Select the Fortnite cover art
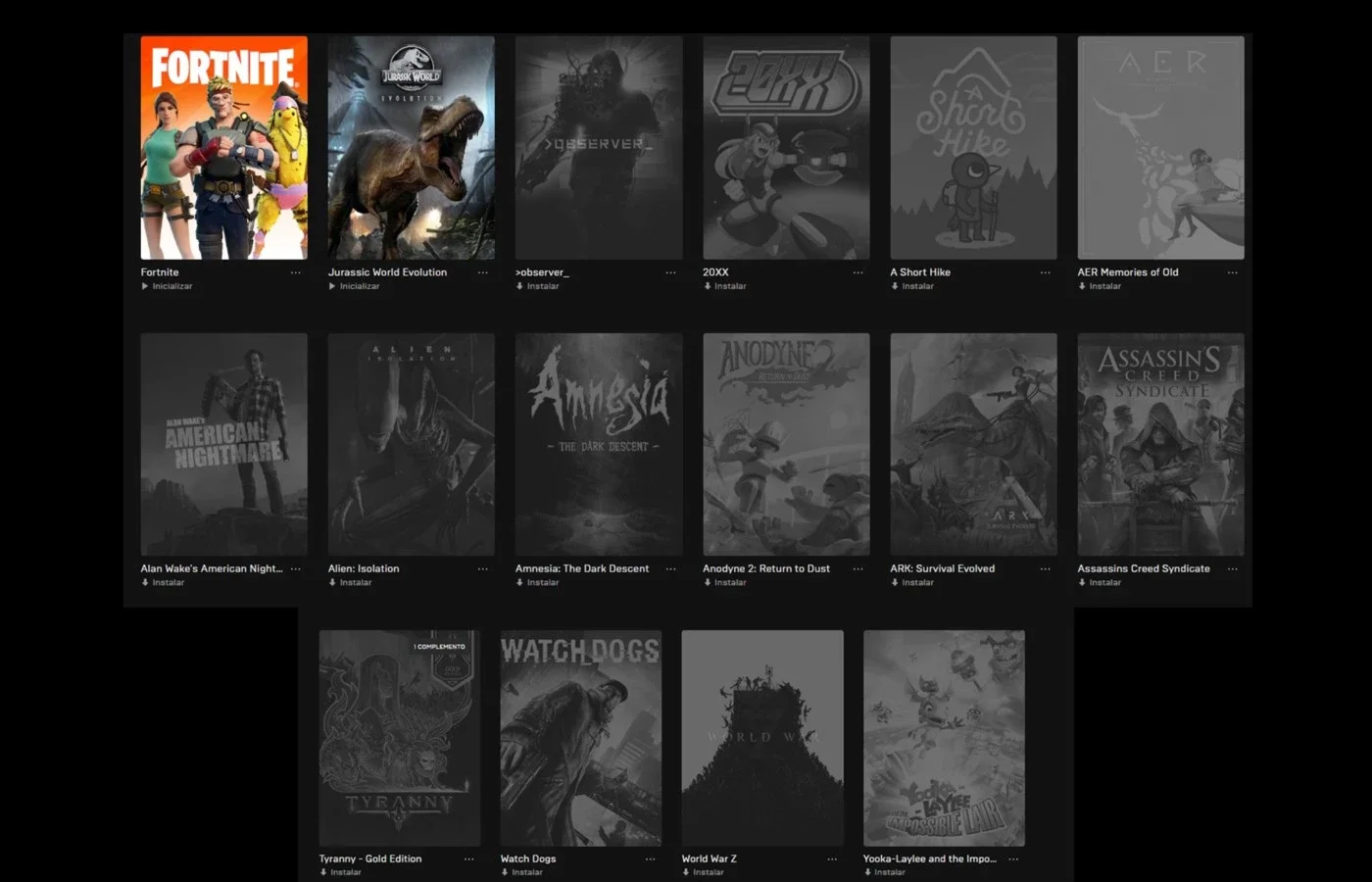This screenshot has width=1372, height=882. click(x=223, y=148)
